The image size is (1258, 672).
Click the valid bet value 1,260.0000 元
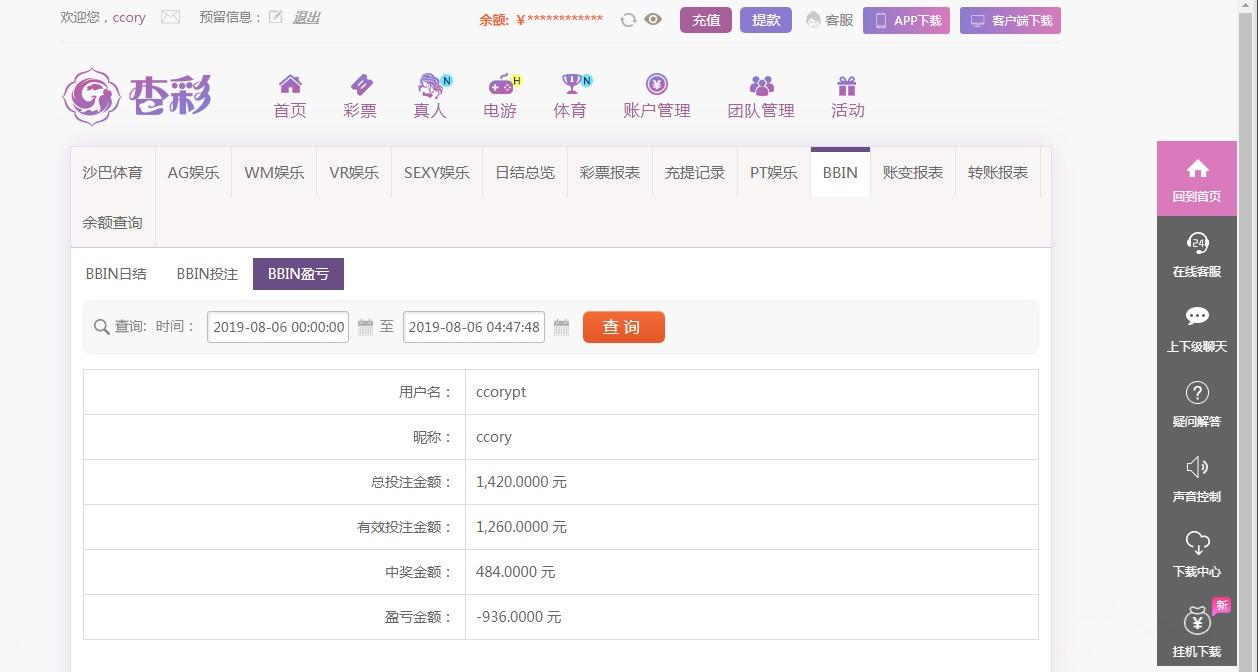[521, 527]
